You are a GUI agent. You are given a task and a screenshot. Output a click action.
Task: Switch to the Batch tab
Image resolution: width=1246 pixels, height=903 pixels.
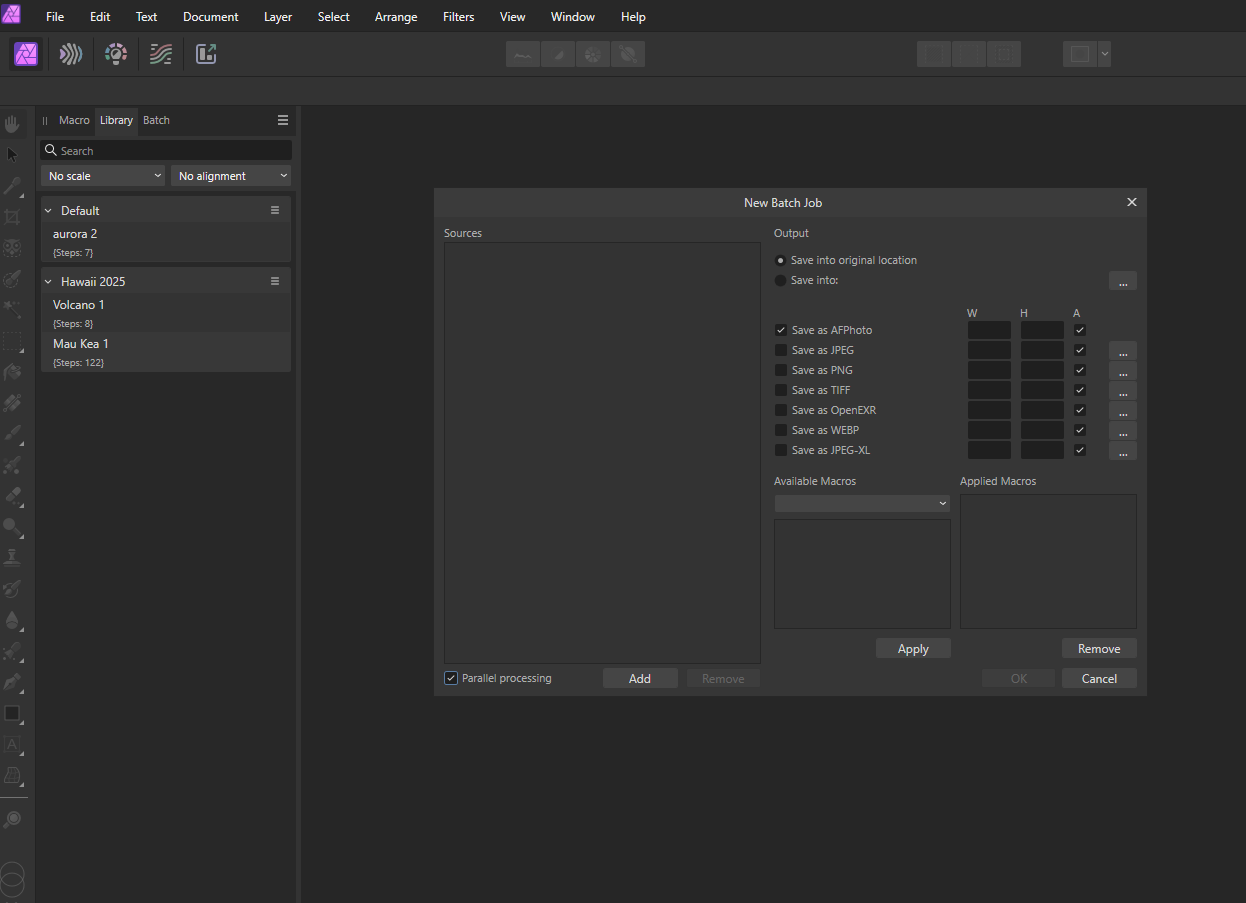click(156, 120)
